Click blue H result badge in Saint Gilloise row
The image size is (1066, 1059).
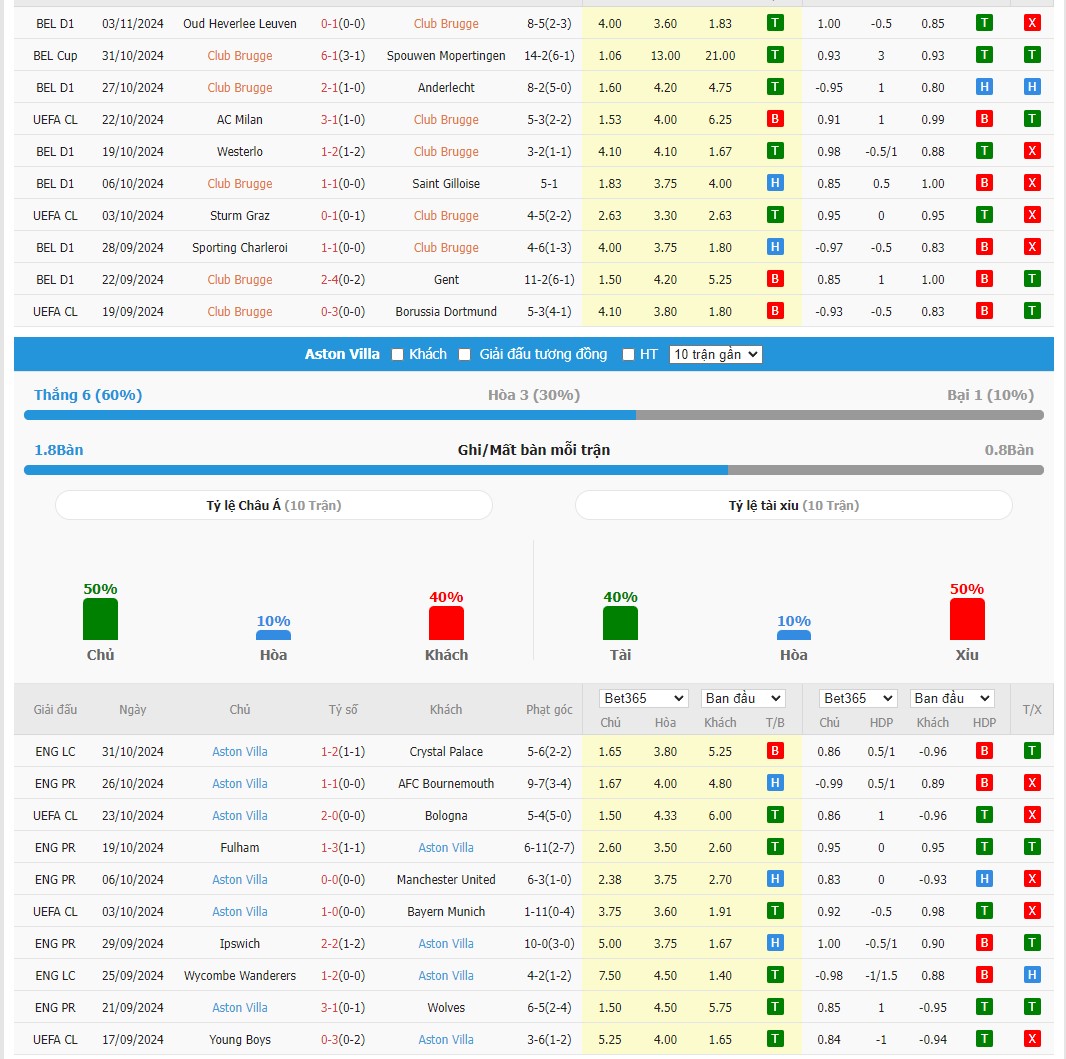click(775, 183)
